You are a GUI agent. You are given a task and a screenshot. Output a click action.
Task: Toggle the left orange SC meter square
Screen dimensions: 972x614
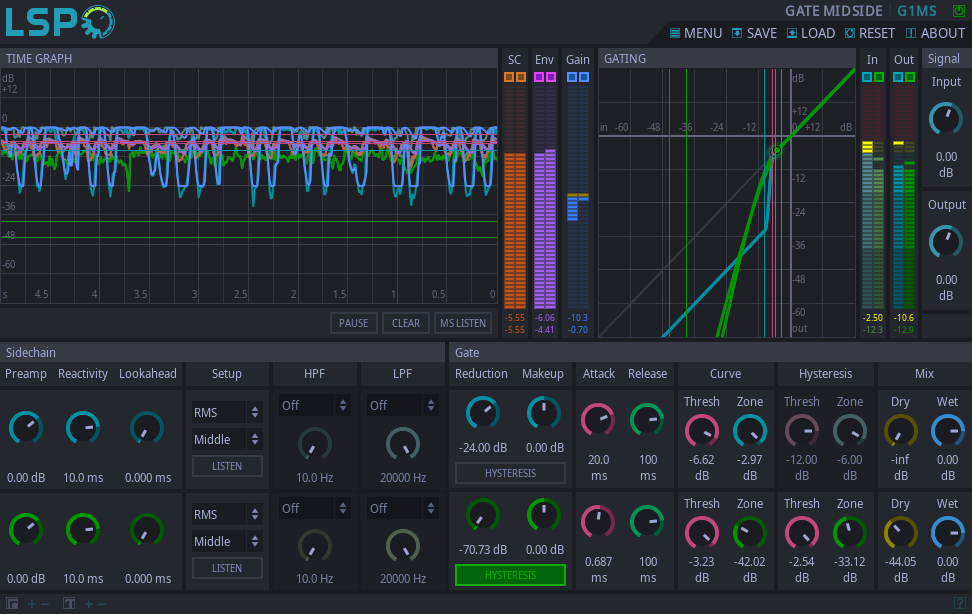tap(509, 77)
